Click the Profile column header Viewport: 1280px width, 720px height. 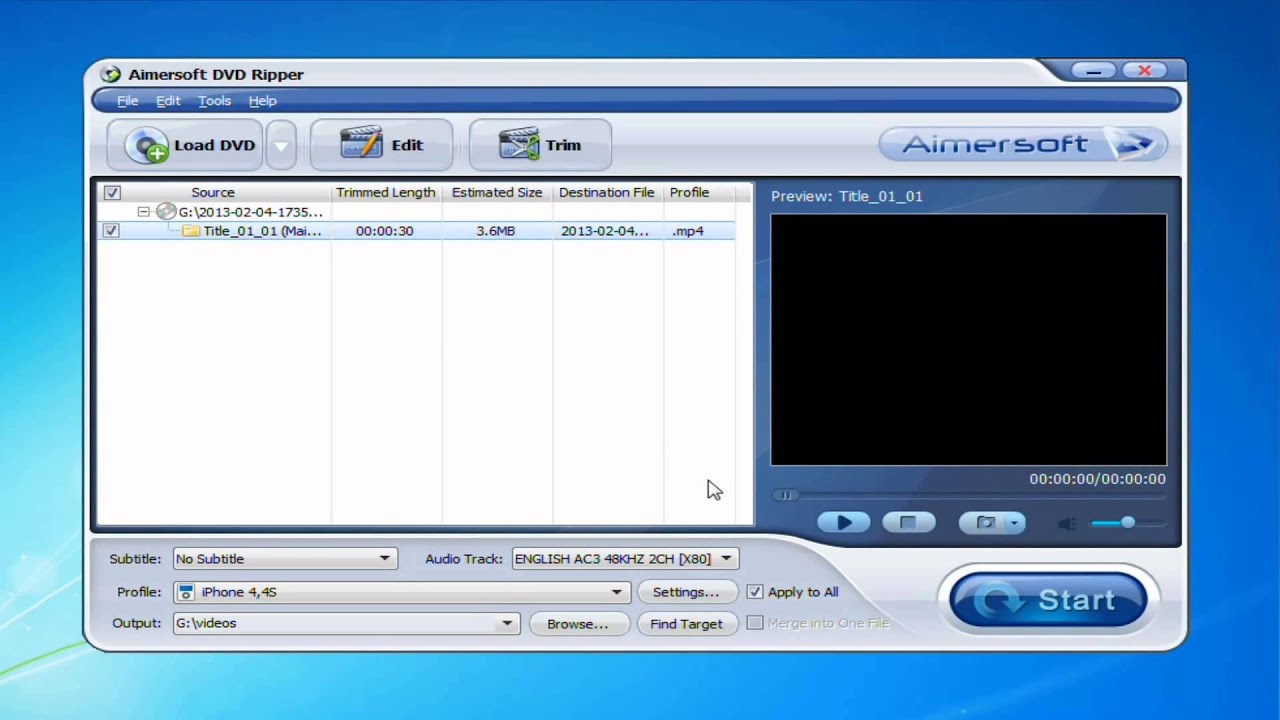(689, 192)
